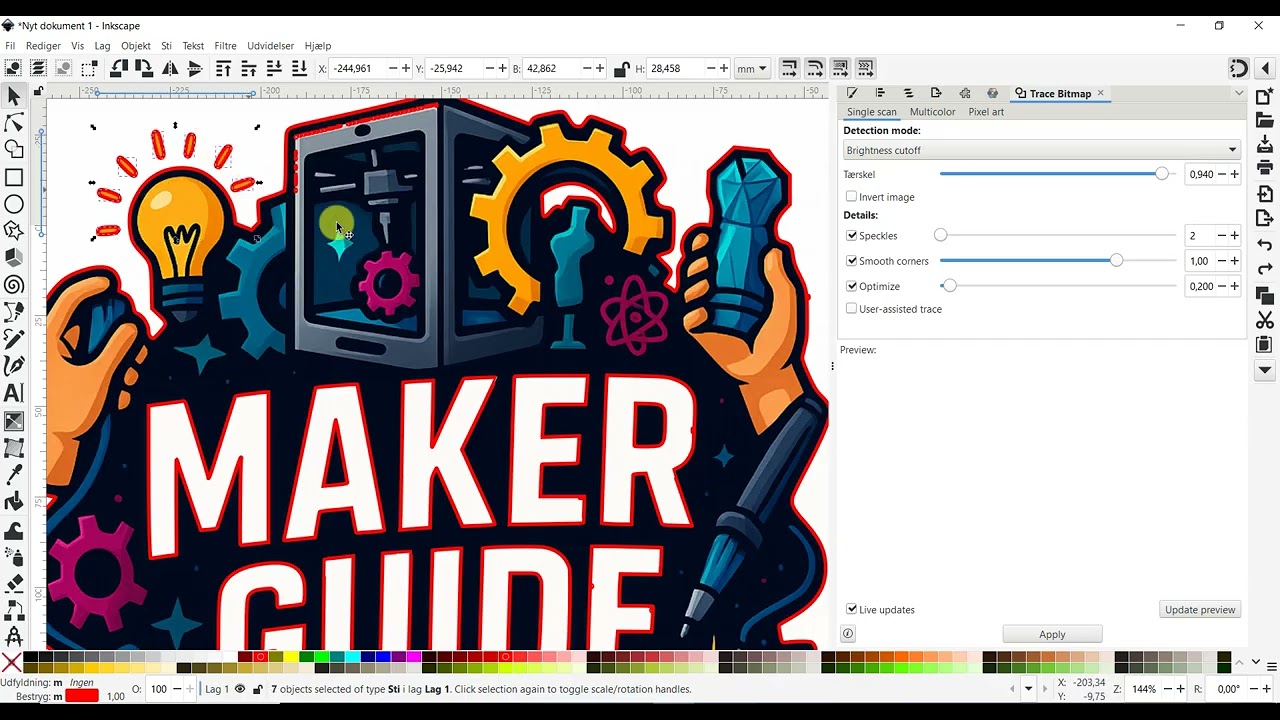Enable User-assisted trace checkbox
The height and width of the screenshot is (720, 1280).
pos(852,309)
